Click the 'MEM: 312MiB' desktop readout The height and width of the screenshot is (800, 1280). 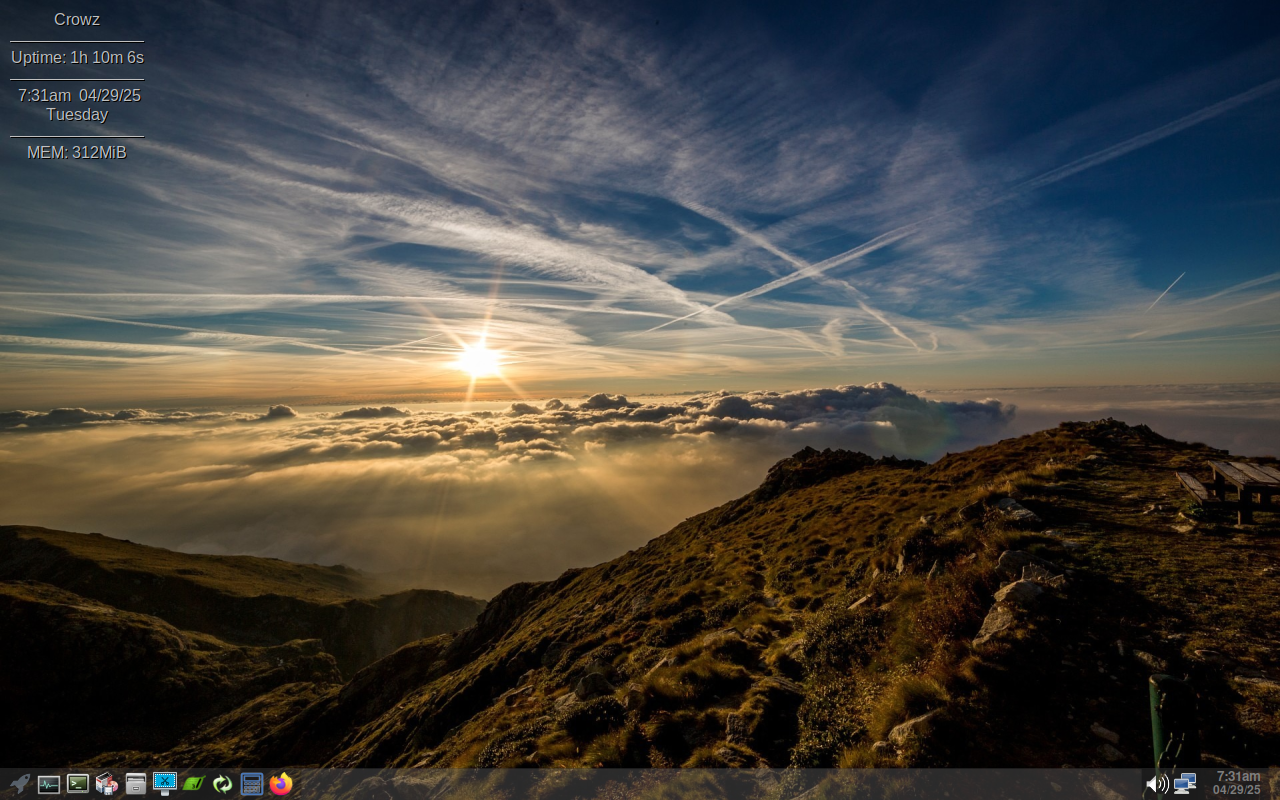(x=77, y=153)
